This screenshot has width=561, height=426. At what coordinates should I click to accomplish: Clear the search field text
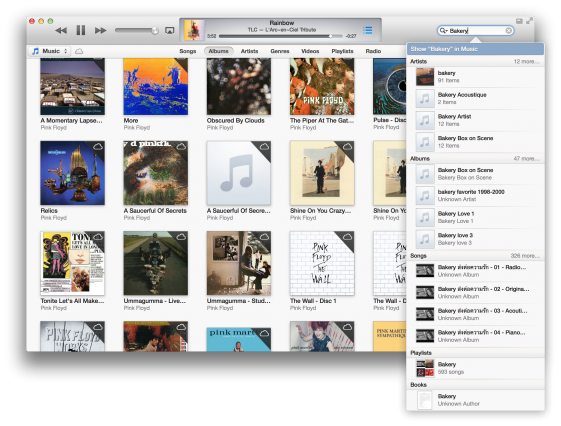click(508, 31)
